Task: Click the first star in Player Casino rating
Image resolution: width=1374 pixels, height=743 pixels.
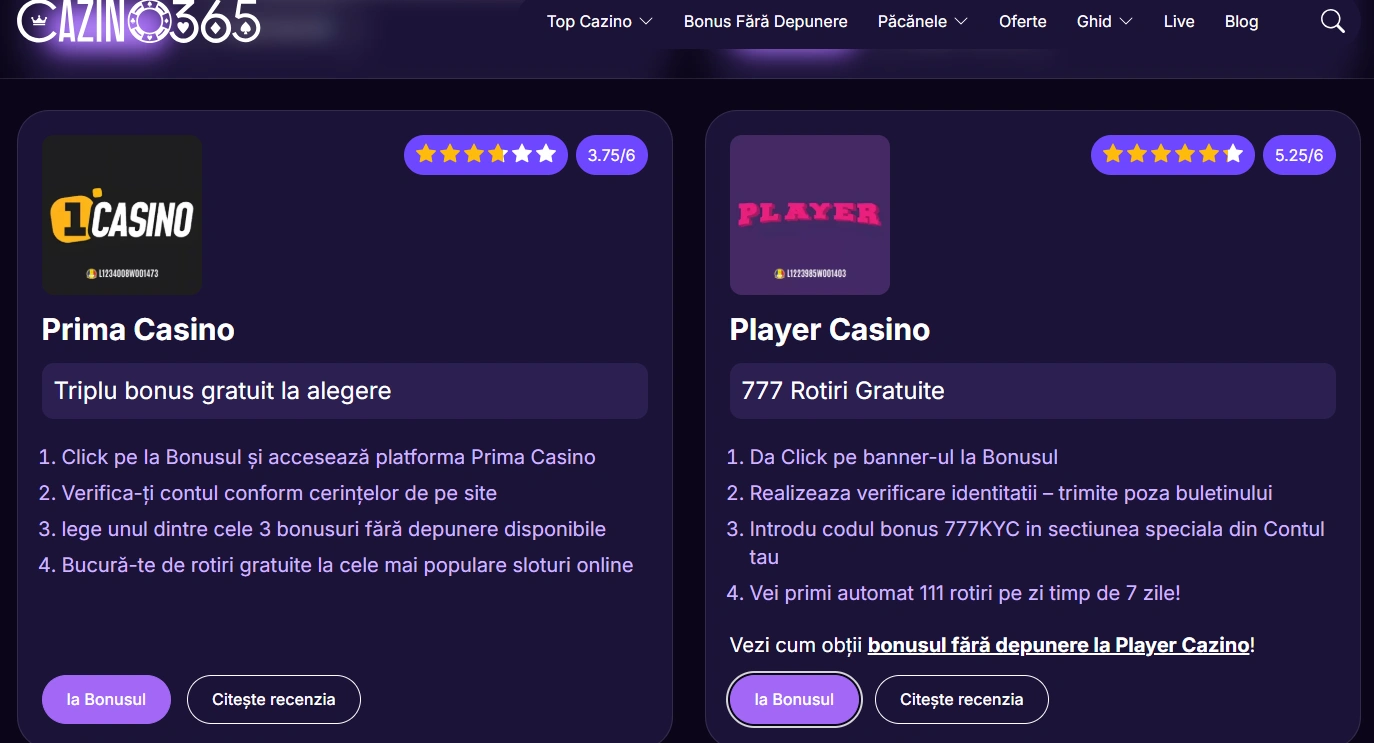Action: (1113, 154)
